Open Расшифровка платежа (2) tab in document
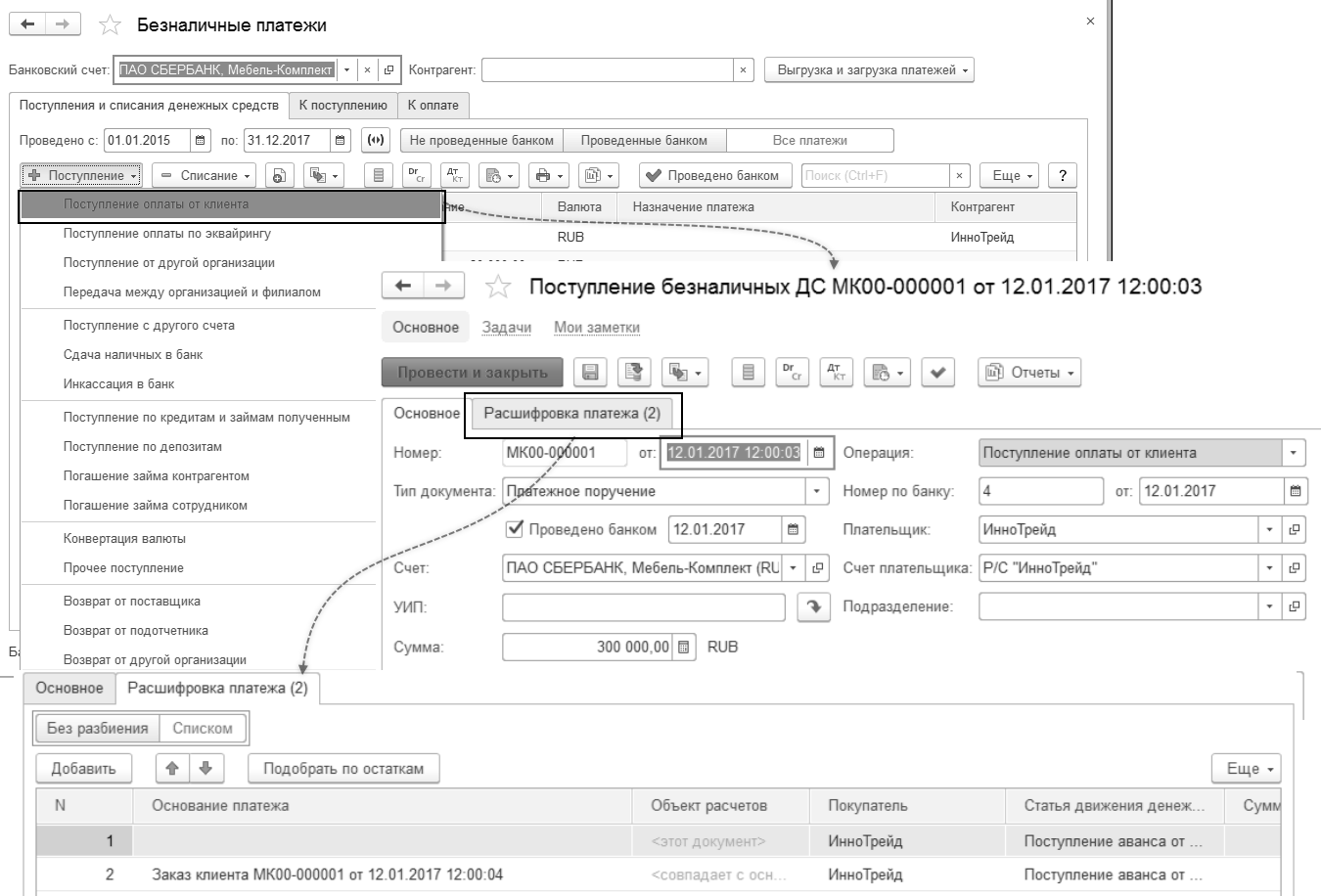The height and width of the screenshot is (896, 1321). point(572,414)
